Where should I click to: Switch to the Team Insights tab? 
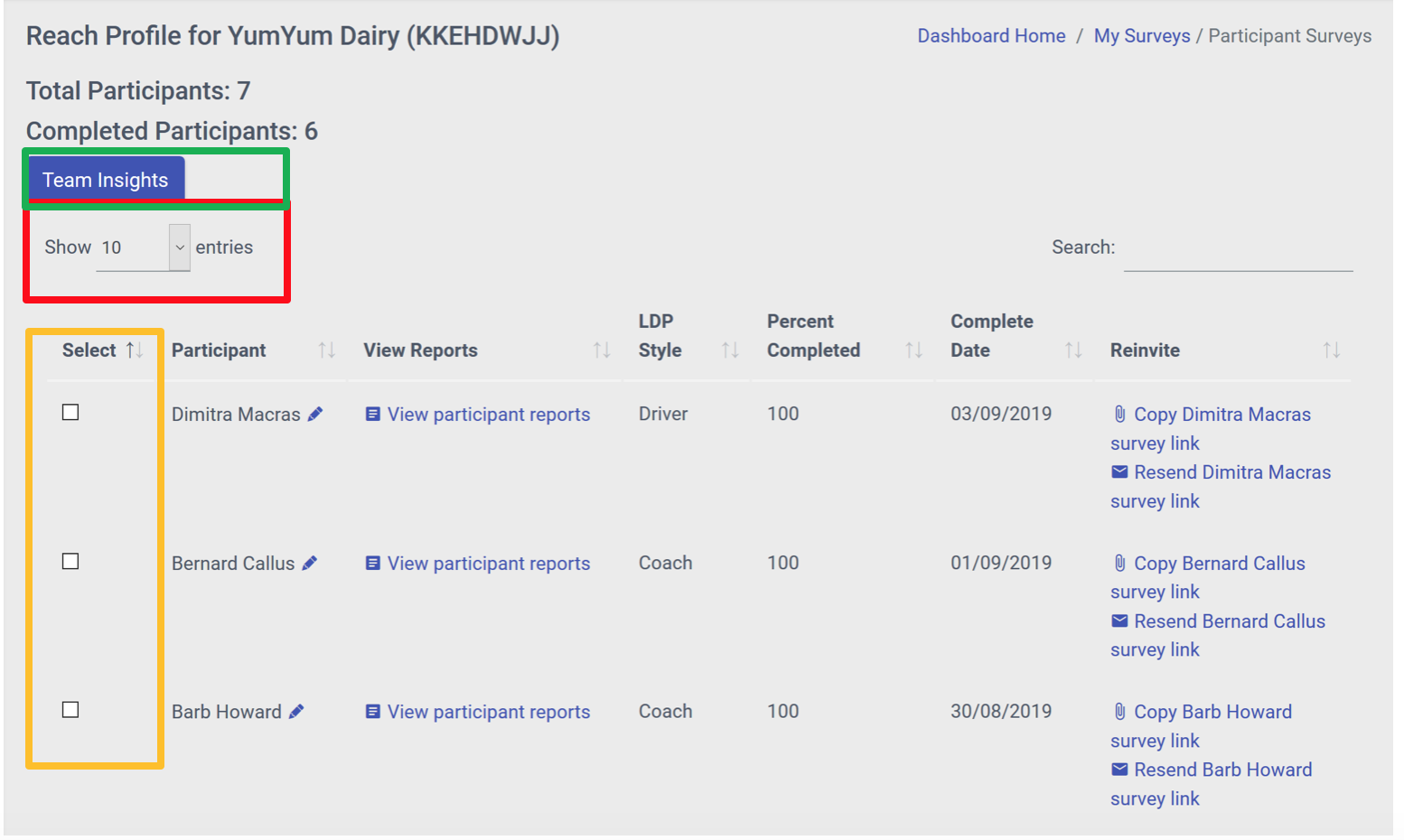(105, 179)
